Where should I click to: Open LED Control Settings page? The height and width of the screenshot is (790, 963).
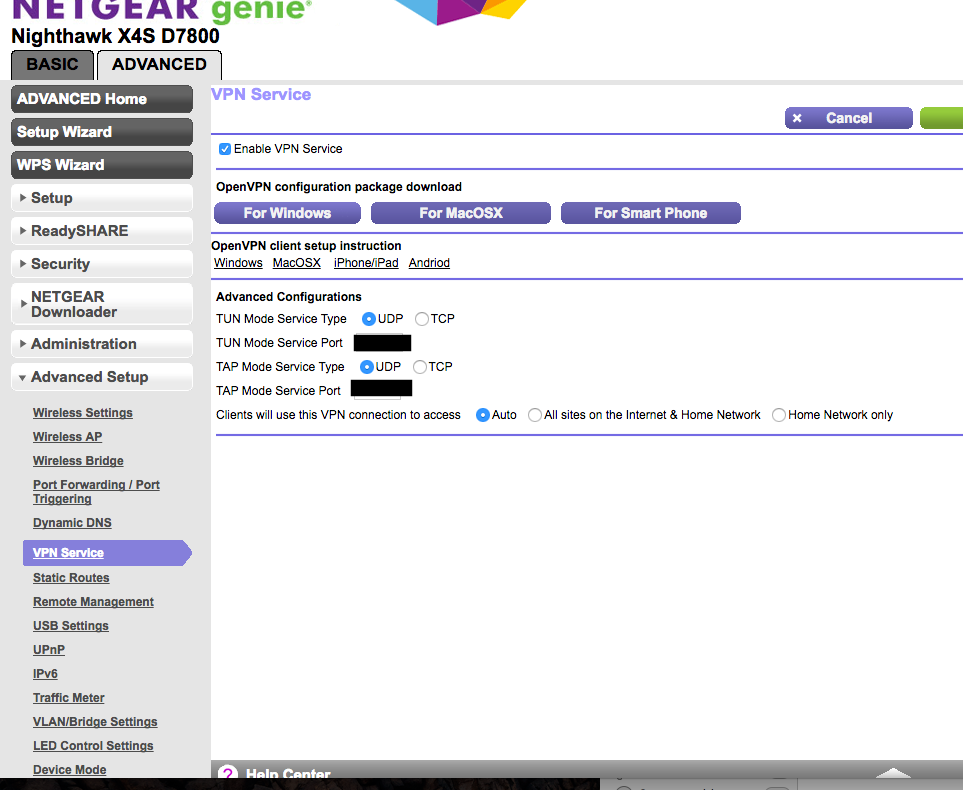pyautogui.click(x=93, y=746)
